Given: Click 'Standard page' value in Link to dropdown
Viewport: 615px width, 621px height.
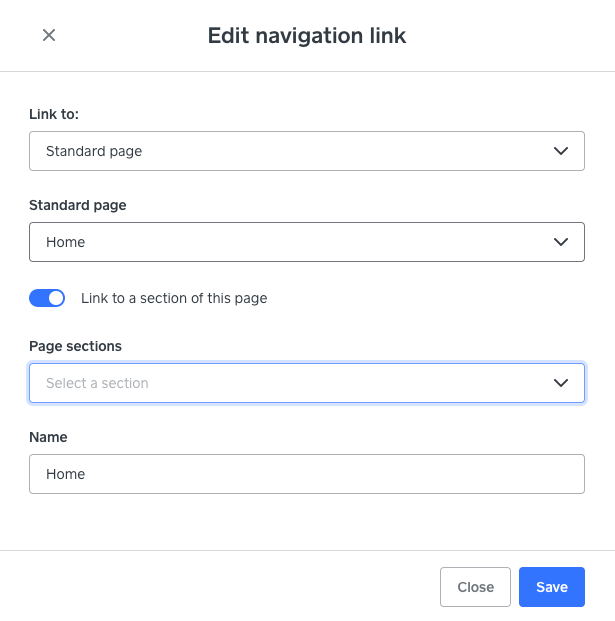Looking at the screenshot, I should (94, 151).
